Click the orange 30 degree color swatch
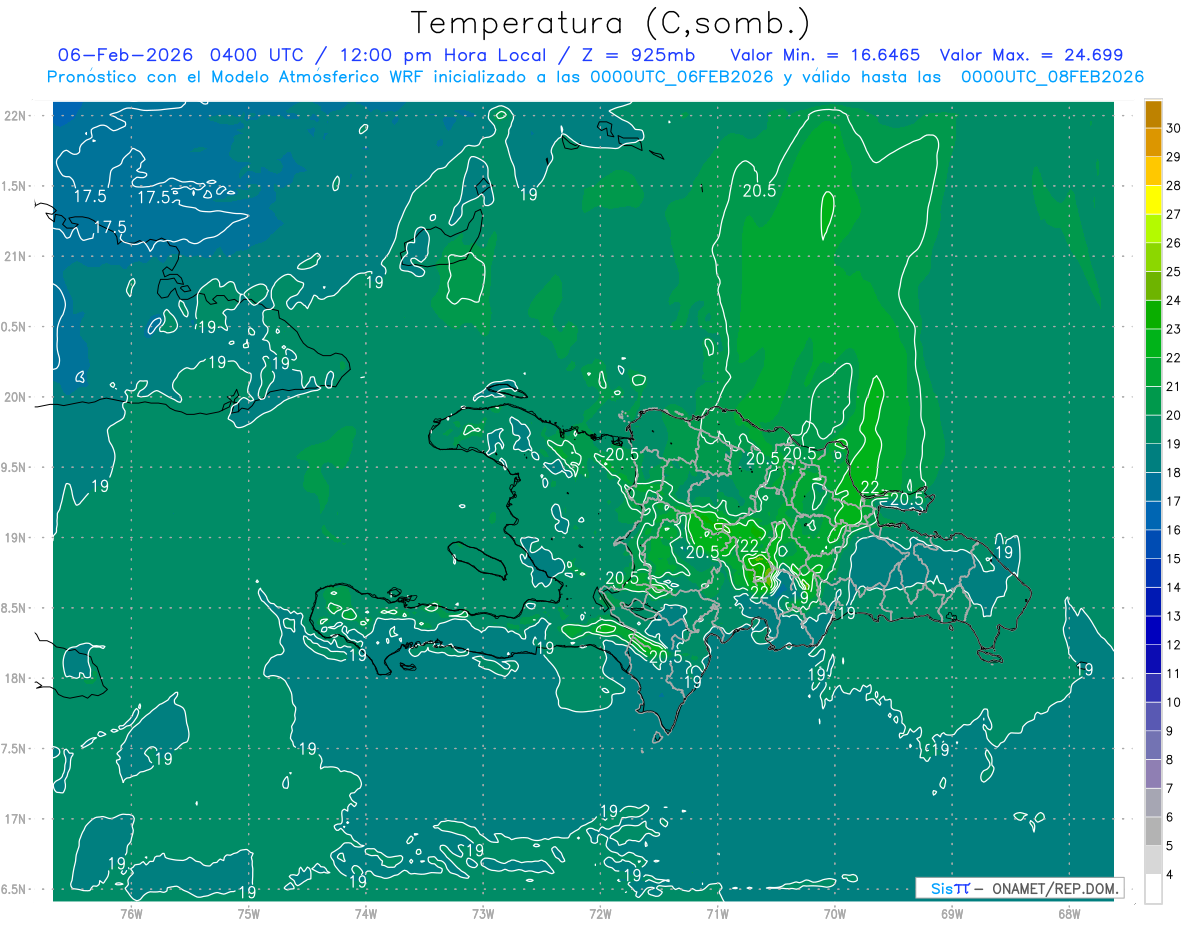Image resolution: width=1200 pixels, height=927 pixels. tap(1153, 114)
